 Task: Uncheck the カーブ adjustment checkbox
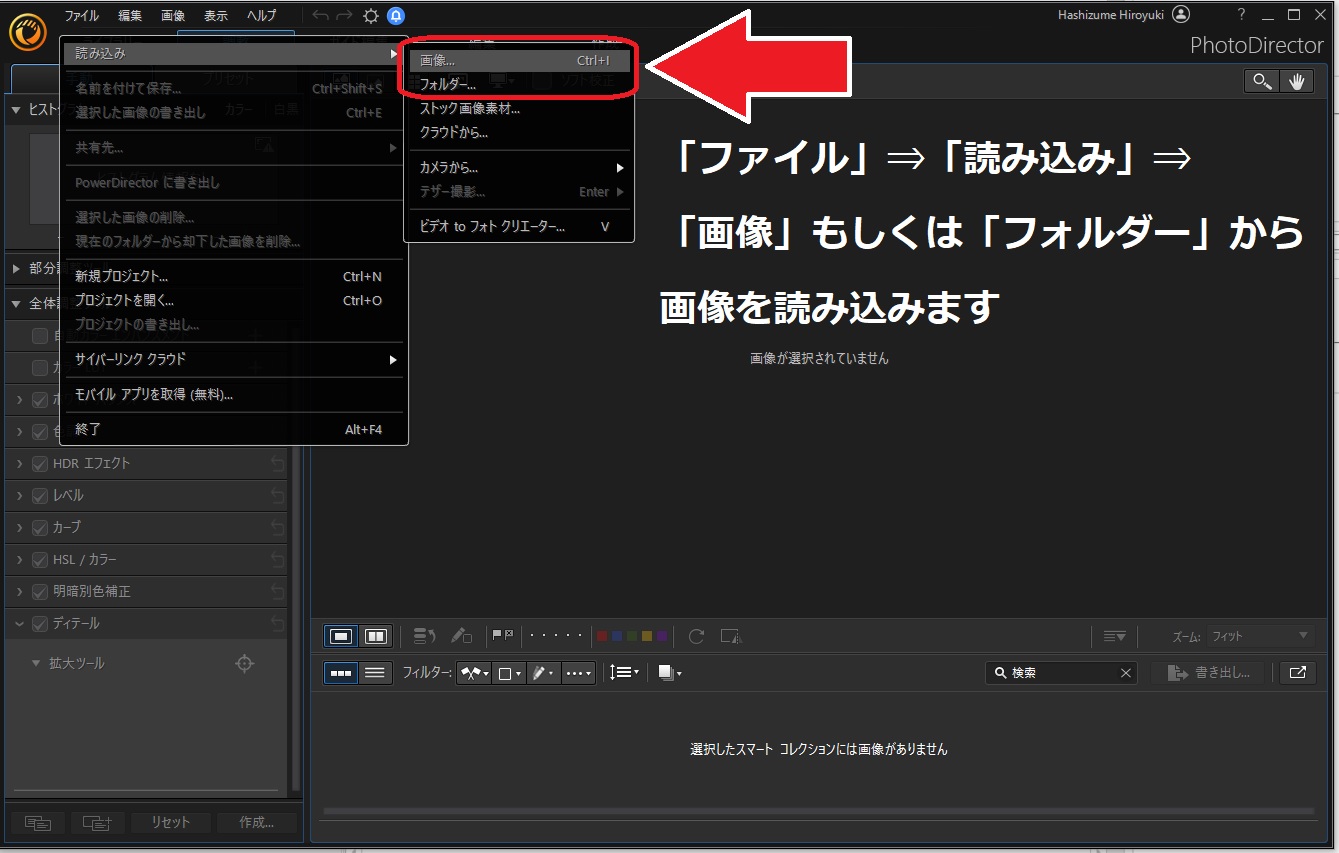pyautogui.click(x=40, y=528)
